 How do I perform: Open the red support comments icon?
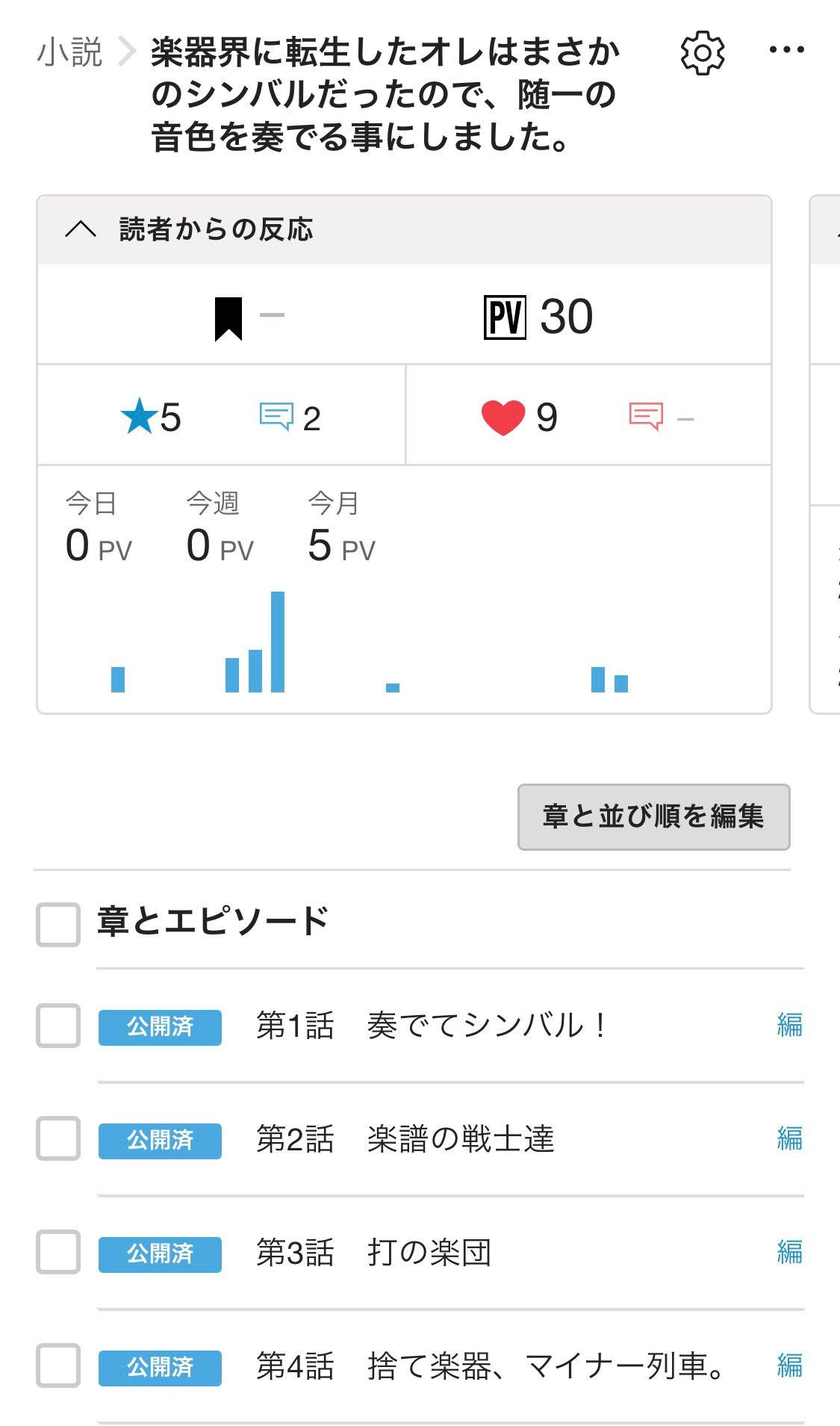646,417
